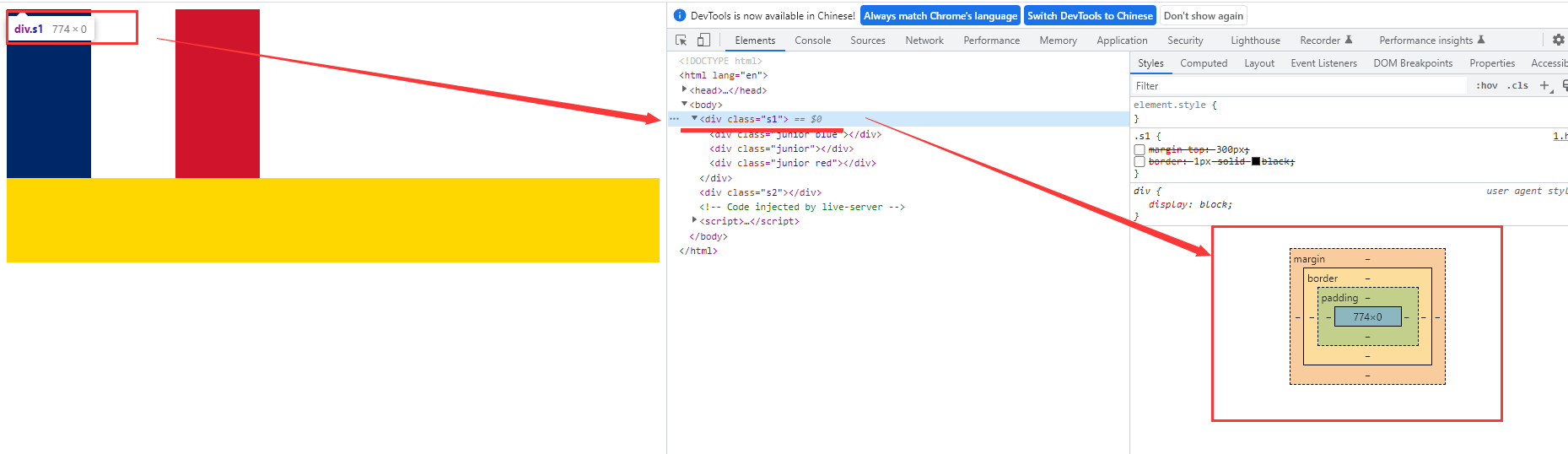The width and height of the screenshot is (1568, 454).
Task: Click the info icon in language banner
Action: pyautogui.click(x=680, y=15)
